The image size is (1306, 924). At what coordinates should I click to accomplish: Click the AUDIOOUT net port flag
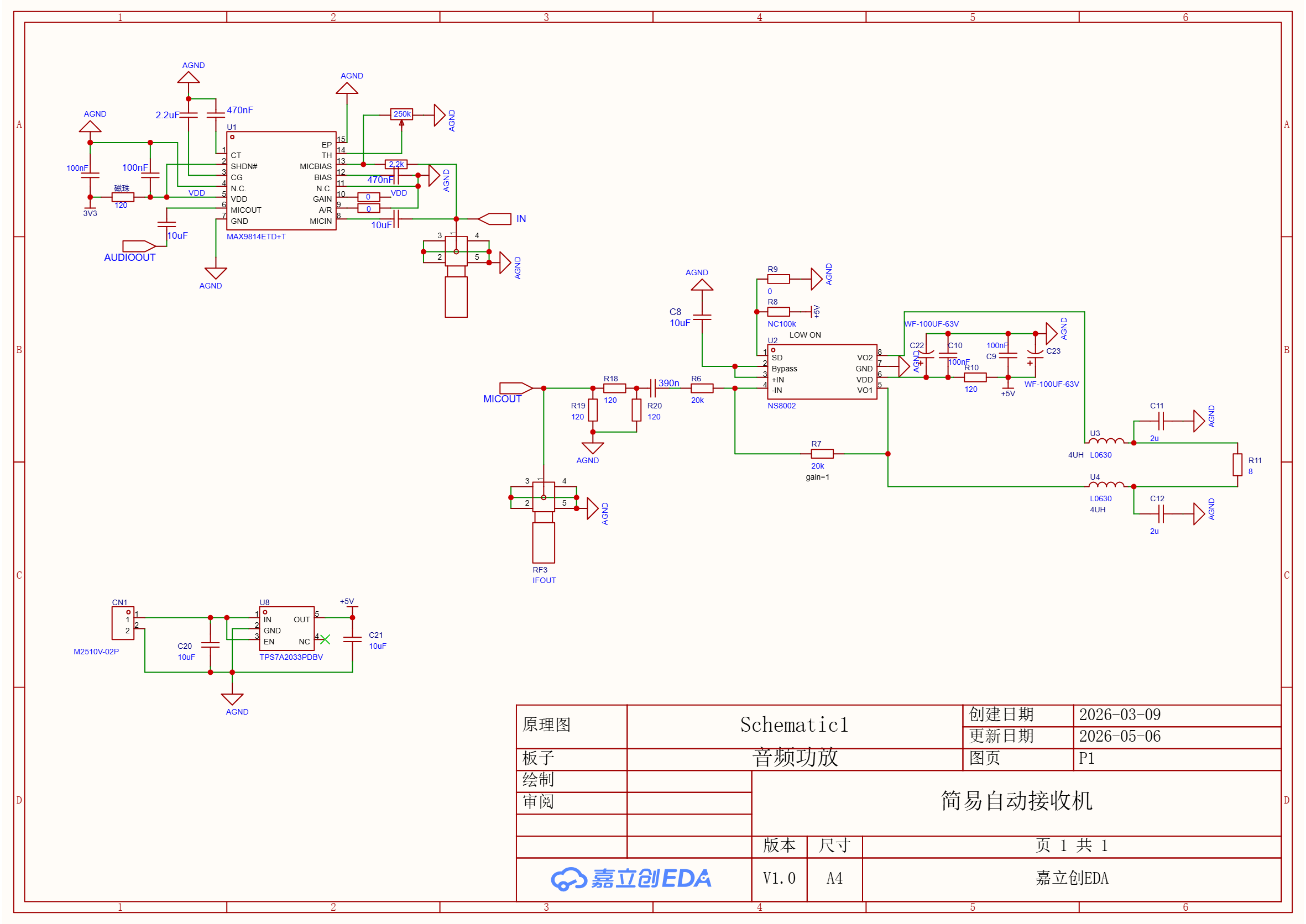139,246
